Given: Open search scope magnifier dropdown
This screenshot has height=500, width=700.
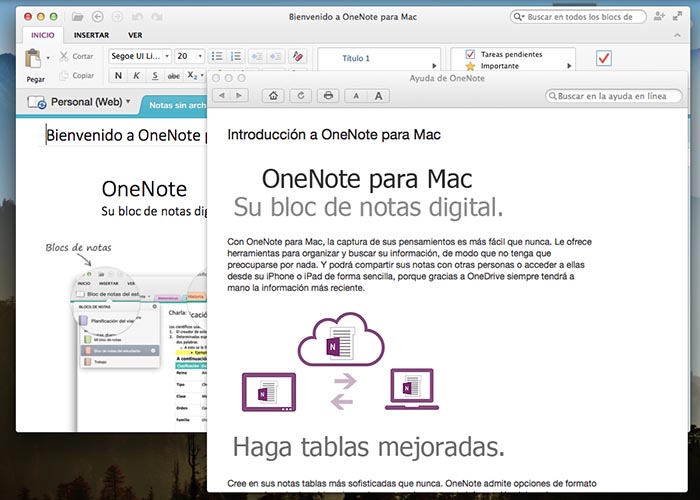Looking at the screenshot, I should (518, 17).
